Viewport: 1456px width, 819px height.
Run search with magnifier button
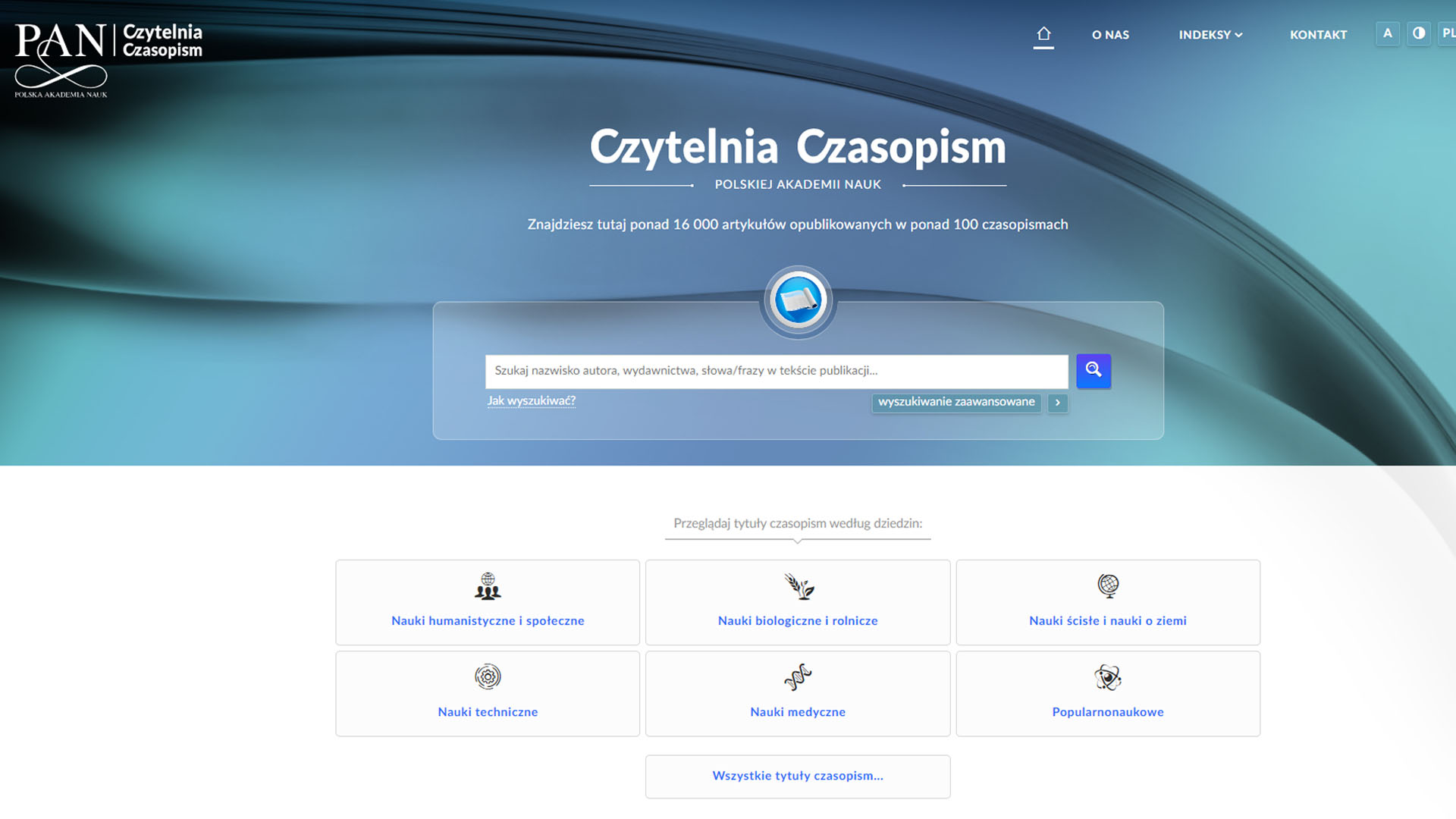tap(1094, 371)
